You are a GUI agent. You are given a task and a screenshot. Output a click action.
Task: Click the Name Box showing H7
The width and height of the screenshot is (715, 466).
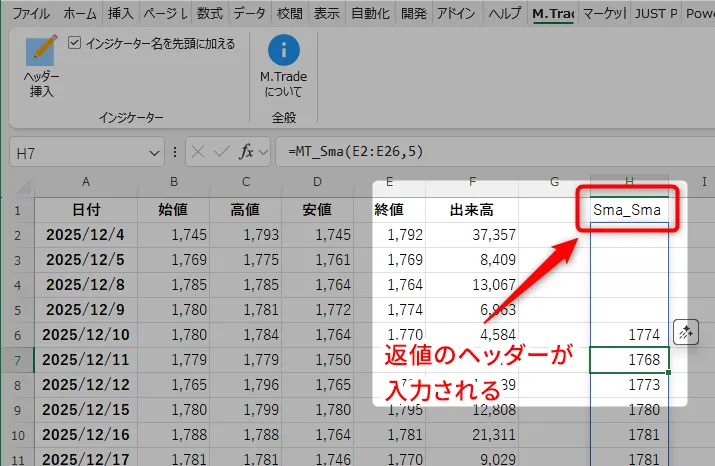coord(87,152)
